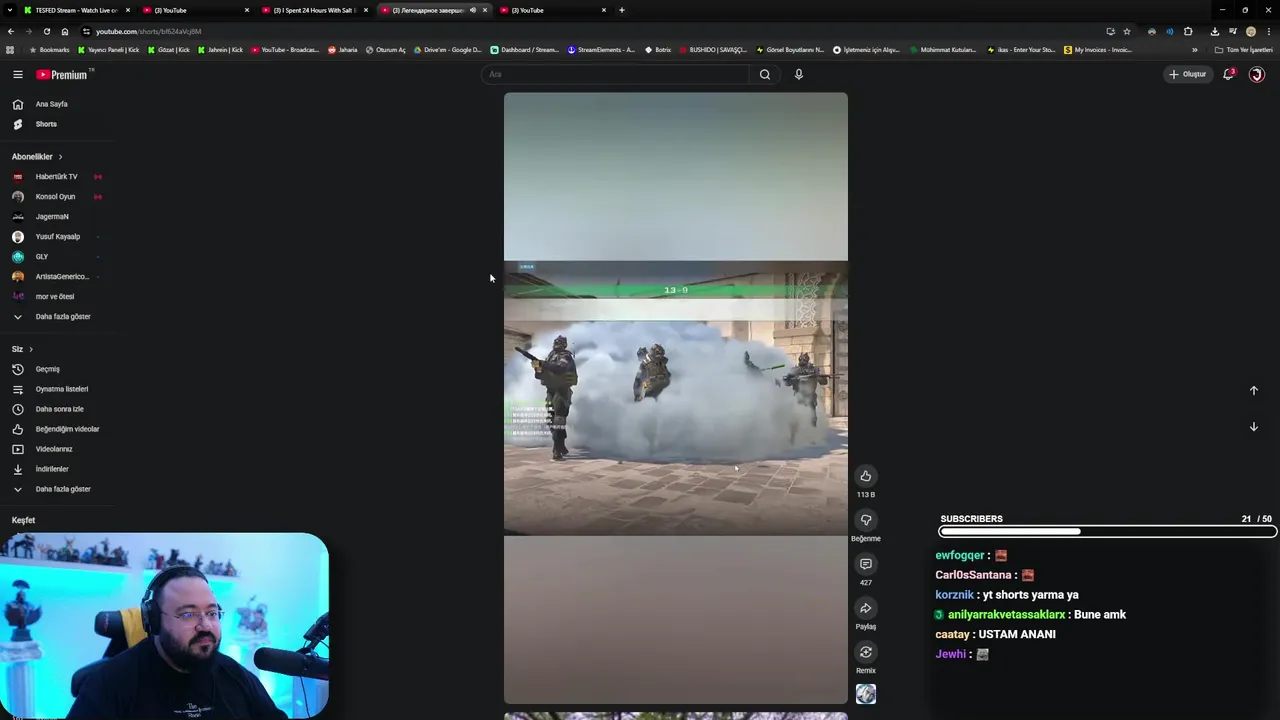Viewport: 1280px width, 720px height.
Task: Open the YouTube account avatar menu
Action: point(1257,74)
